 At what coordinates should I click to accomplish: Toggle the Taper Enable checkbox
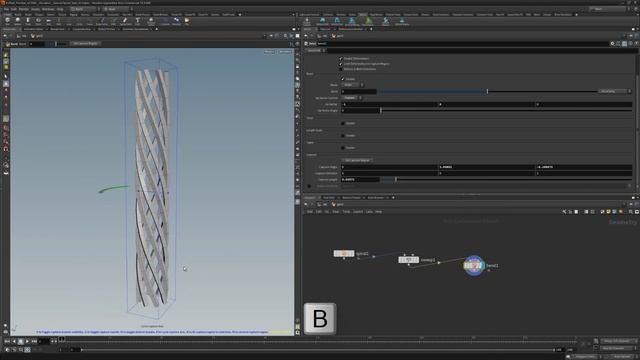(343, 148)
